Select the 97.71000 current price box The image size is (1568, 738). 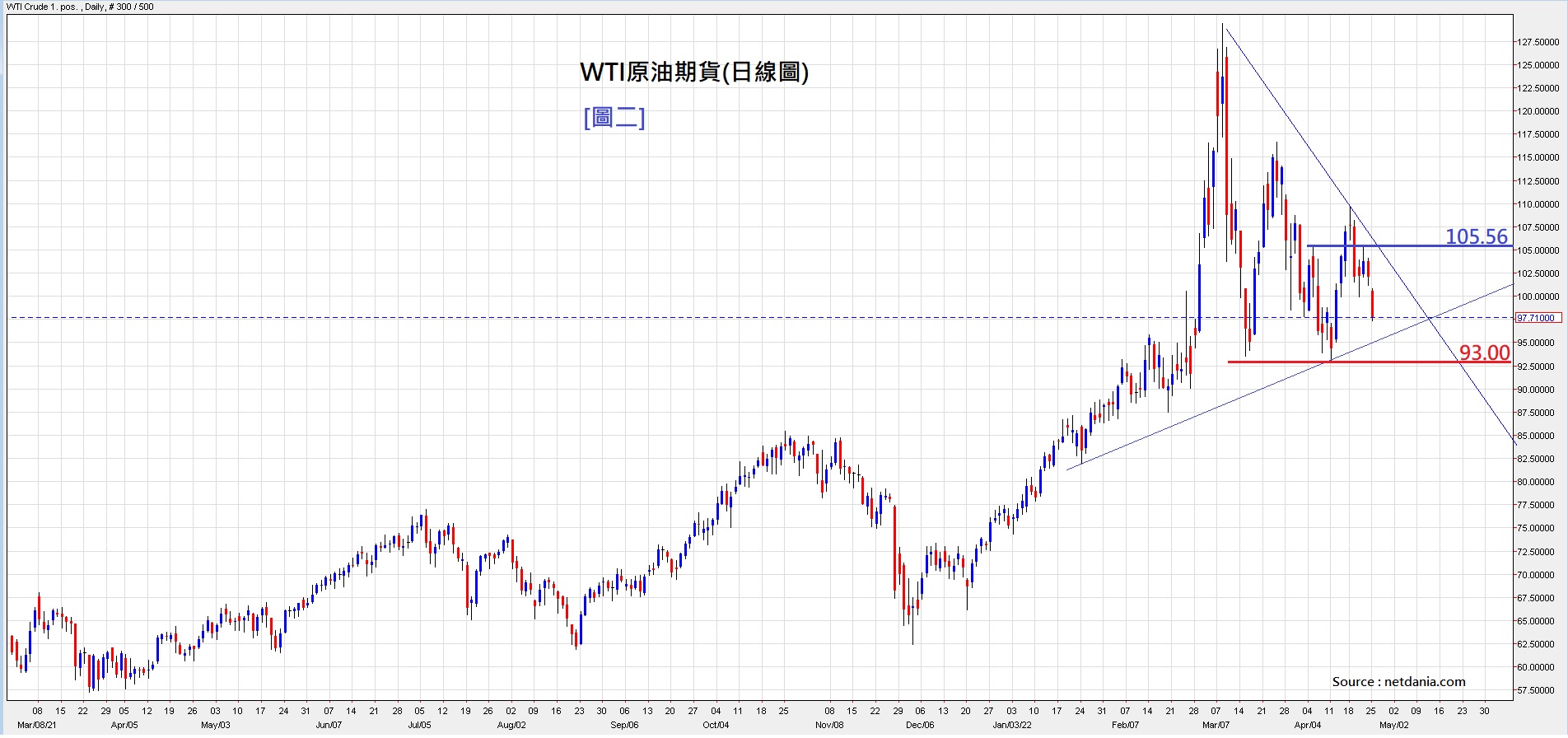(1538, 318)
